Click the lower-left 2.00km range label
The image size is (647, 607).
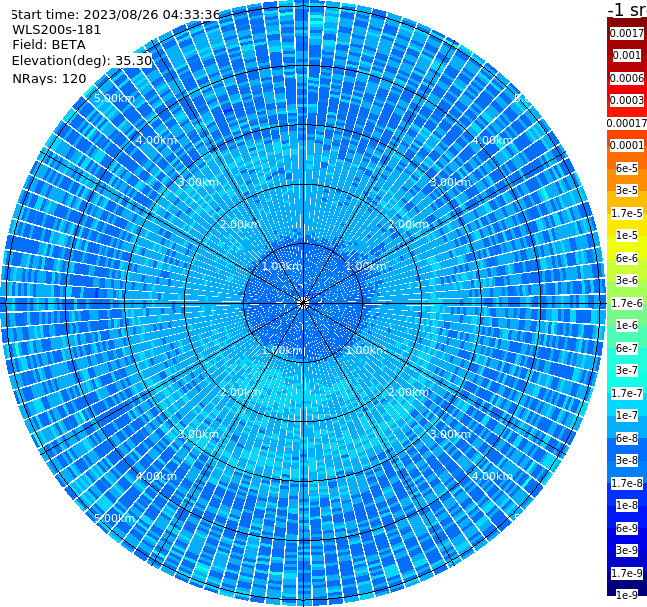pyautogui.click(x=241, y=392)
